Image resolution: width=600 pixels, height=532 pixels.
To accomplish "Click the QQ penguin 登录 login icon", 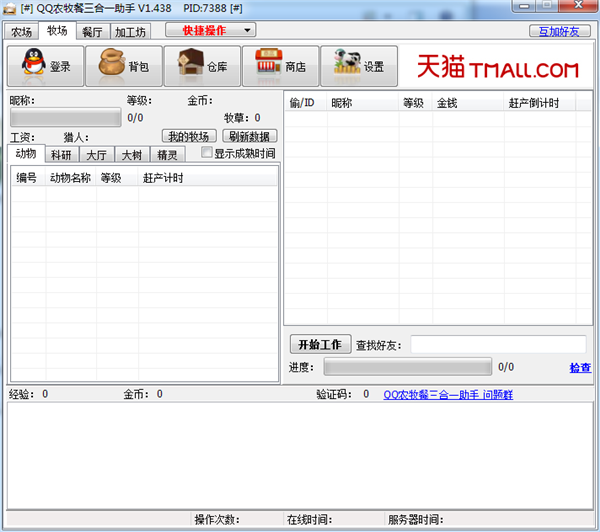I will [x=33, y=66].
